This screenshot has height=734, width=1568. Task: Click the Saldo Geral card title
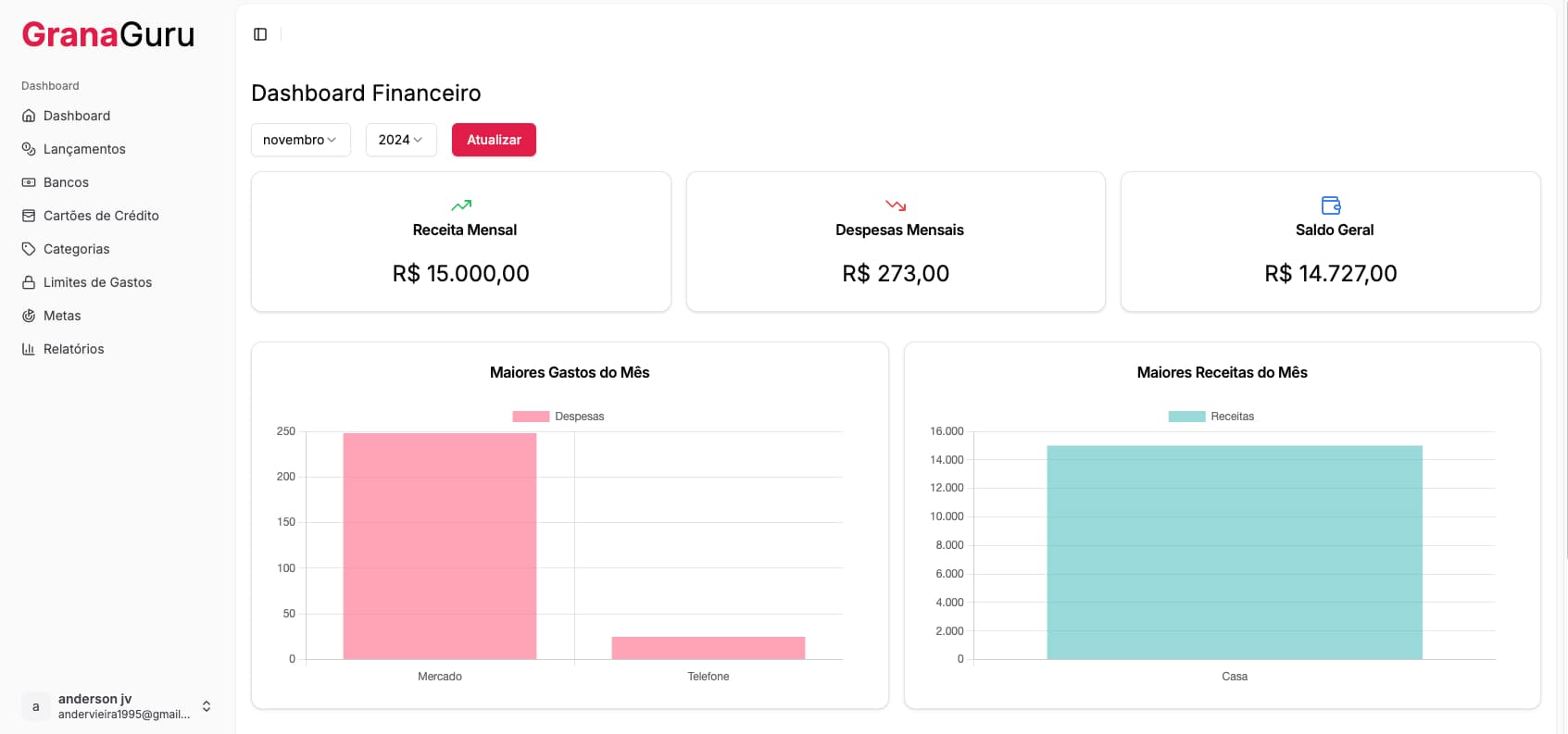1335,230
